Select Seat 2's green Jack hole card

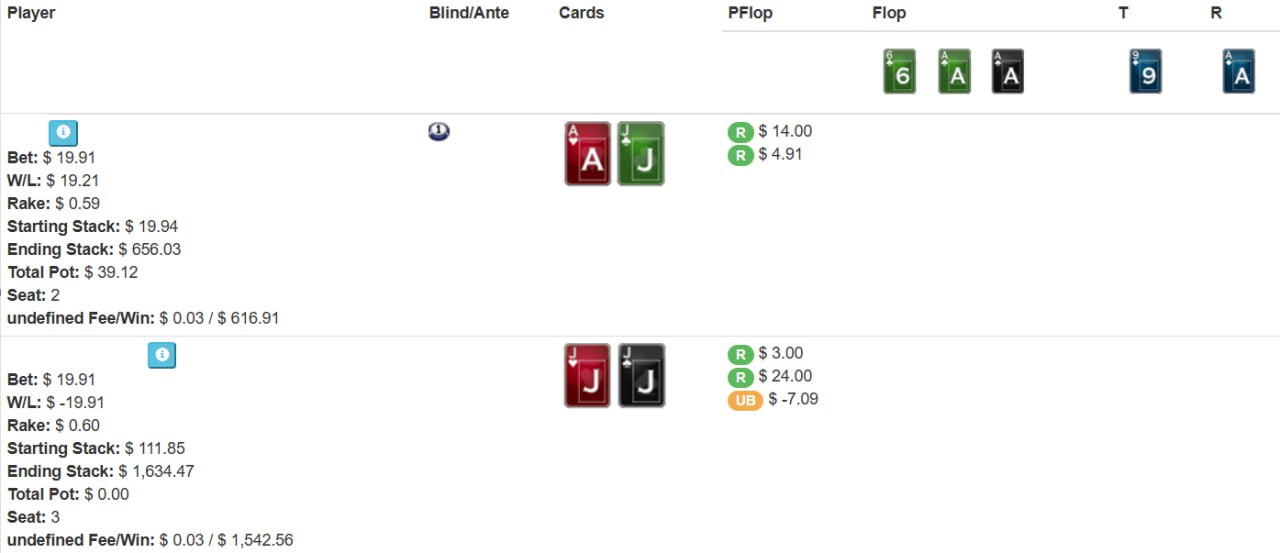click(x=641, y=154)
